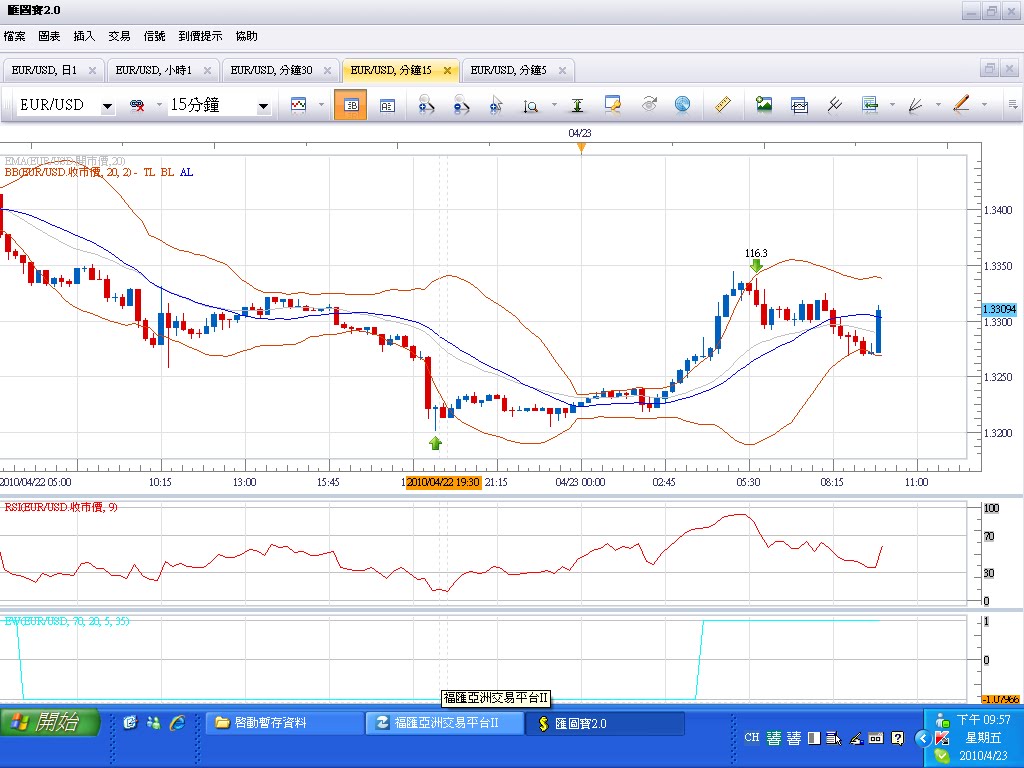
Task: Click the greyed eye visibility icon
Action: pyautogui.click(x=648, y=104)
